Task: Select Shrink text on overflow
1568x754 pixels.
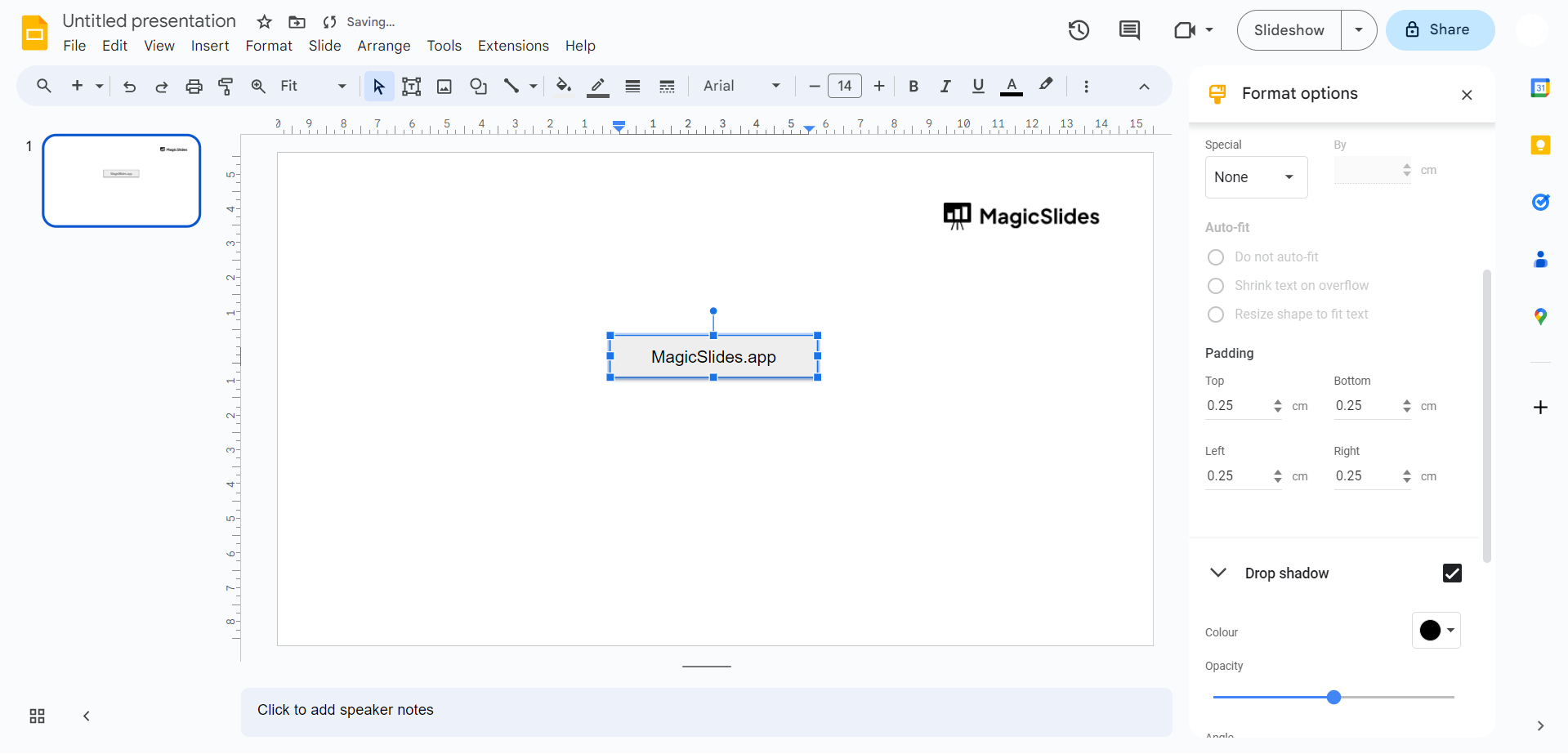Action: click(1216, 286)
